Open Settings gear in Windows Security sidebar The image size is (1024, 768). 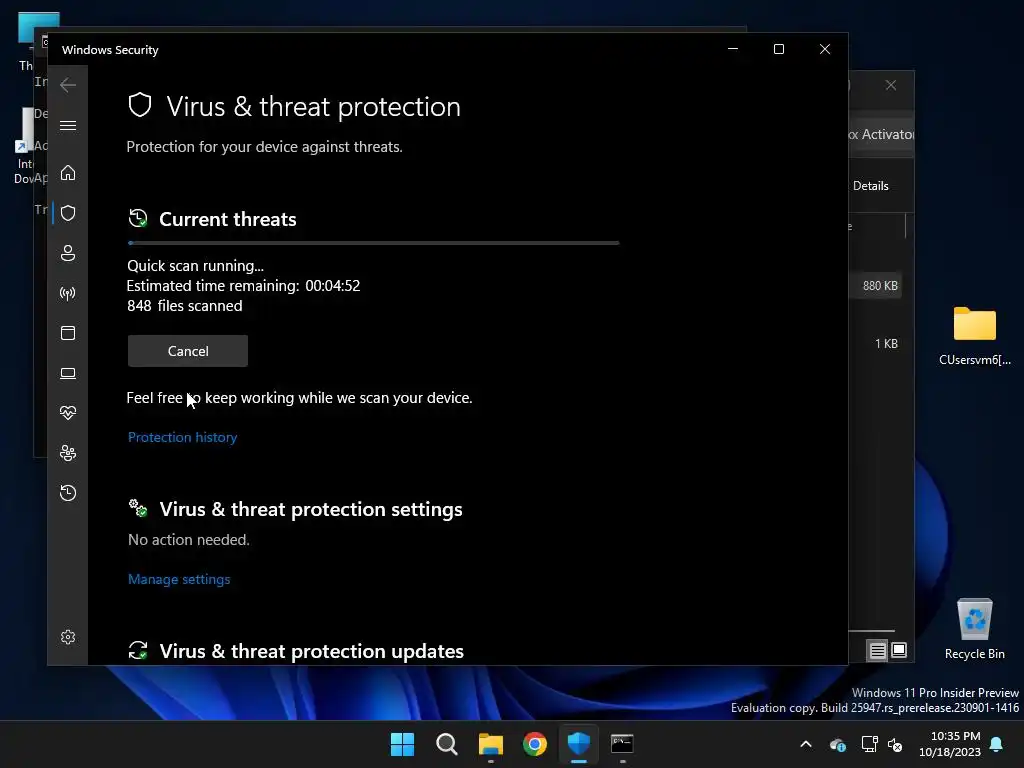[68, 637]
